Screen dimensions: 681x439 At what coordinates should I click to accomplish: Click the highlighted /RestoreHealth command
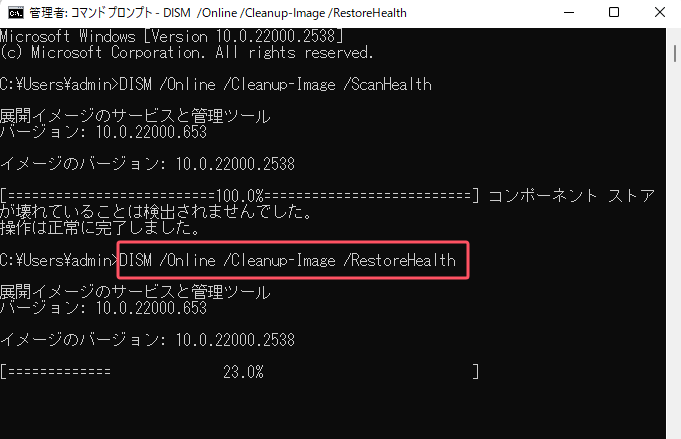288,260
